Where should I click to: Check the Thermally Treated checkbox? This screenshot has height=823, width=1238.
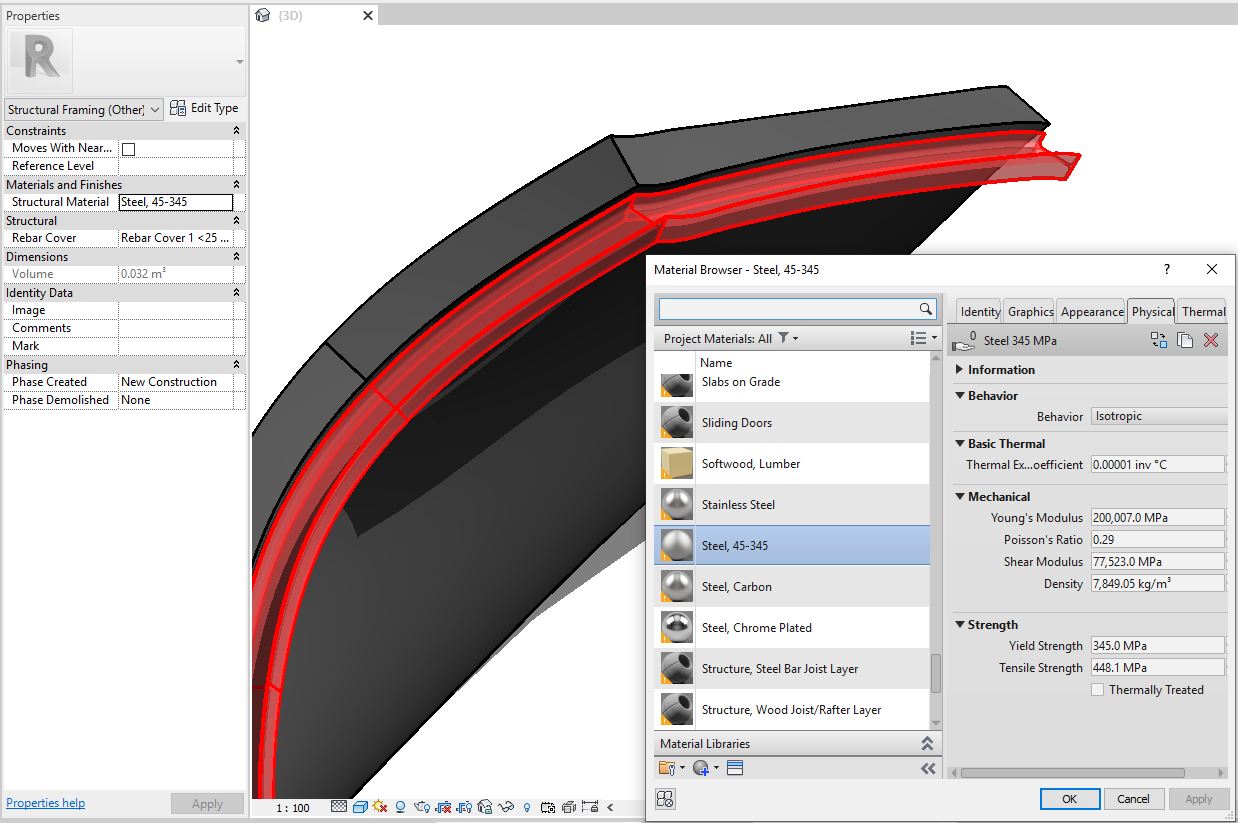click(1097, 689)
